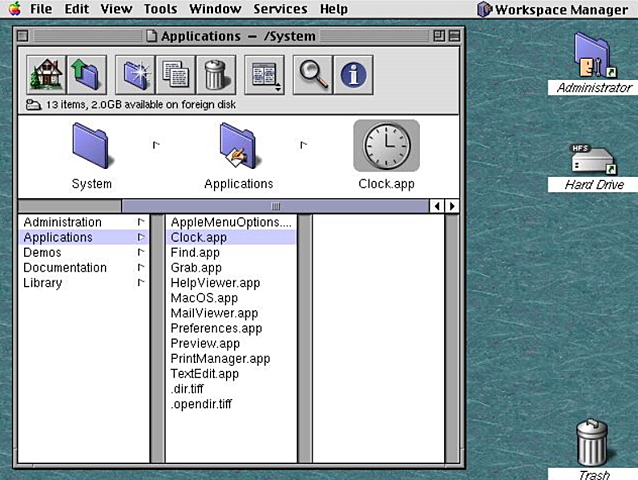
Task: Click the Workspace Manager application icon
Action: tap(485, 9)
